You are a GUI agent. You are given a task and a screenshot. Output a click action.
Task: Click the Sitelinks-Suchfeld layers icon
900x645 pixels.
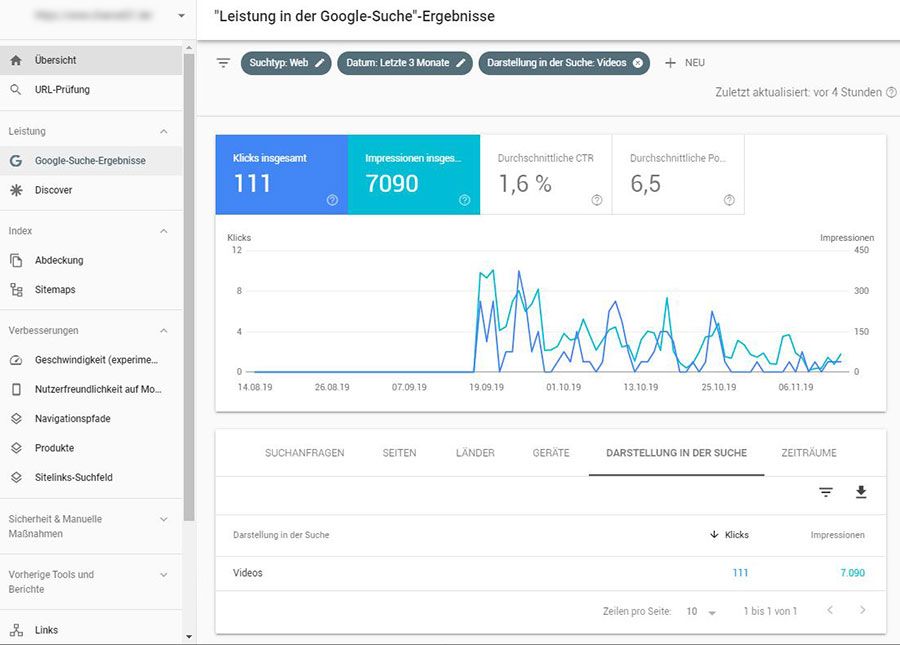point(16,477)
